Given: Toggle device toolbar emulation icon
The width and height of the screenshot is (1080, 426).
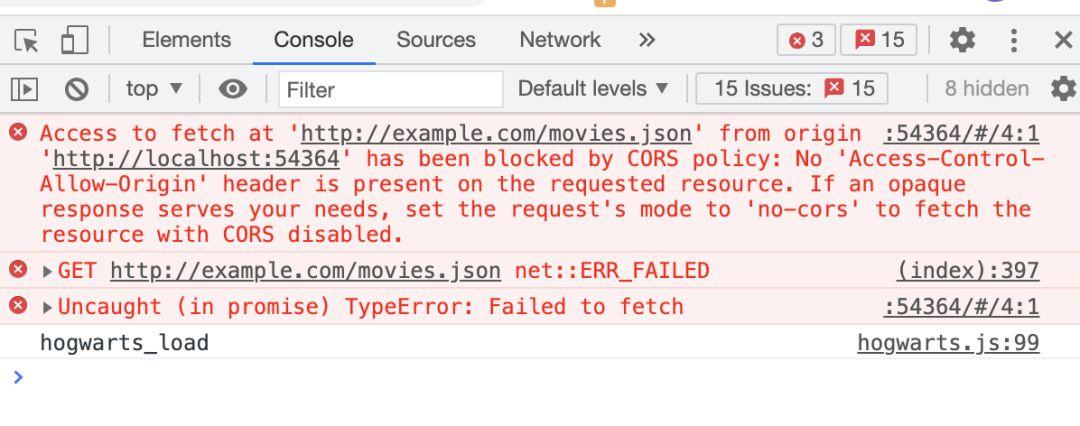Looking at the screenshot, I should coord(74,40).
